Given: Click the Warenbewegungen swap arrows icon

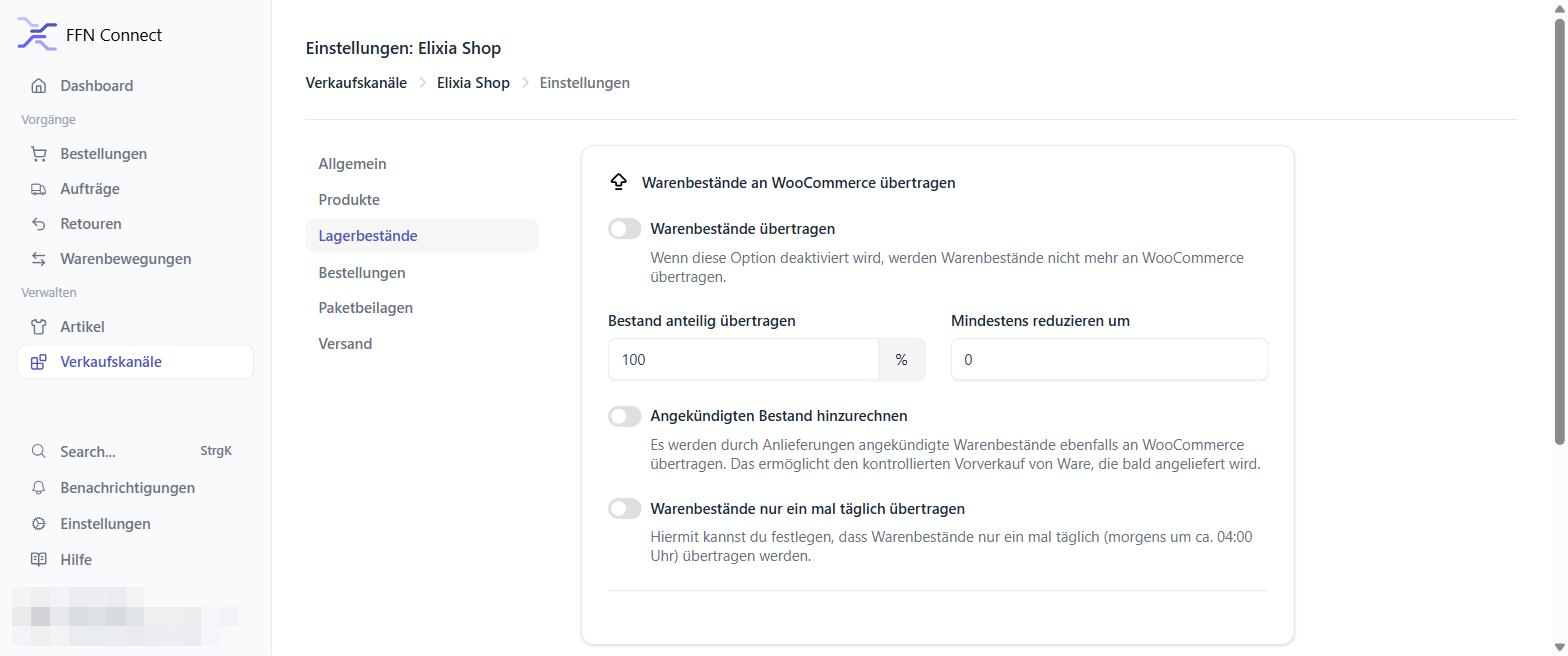Looking at the screenshot, I should point(39,259).
